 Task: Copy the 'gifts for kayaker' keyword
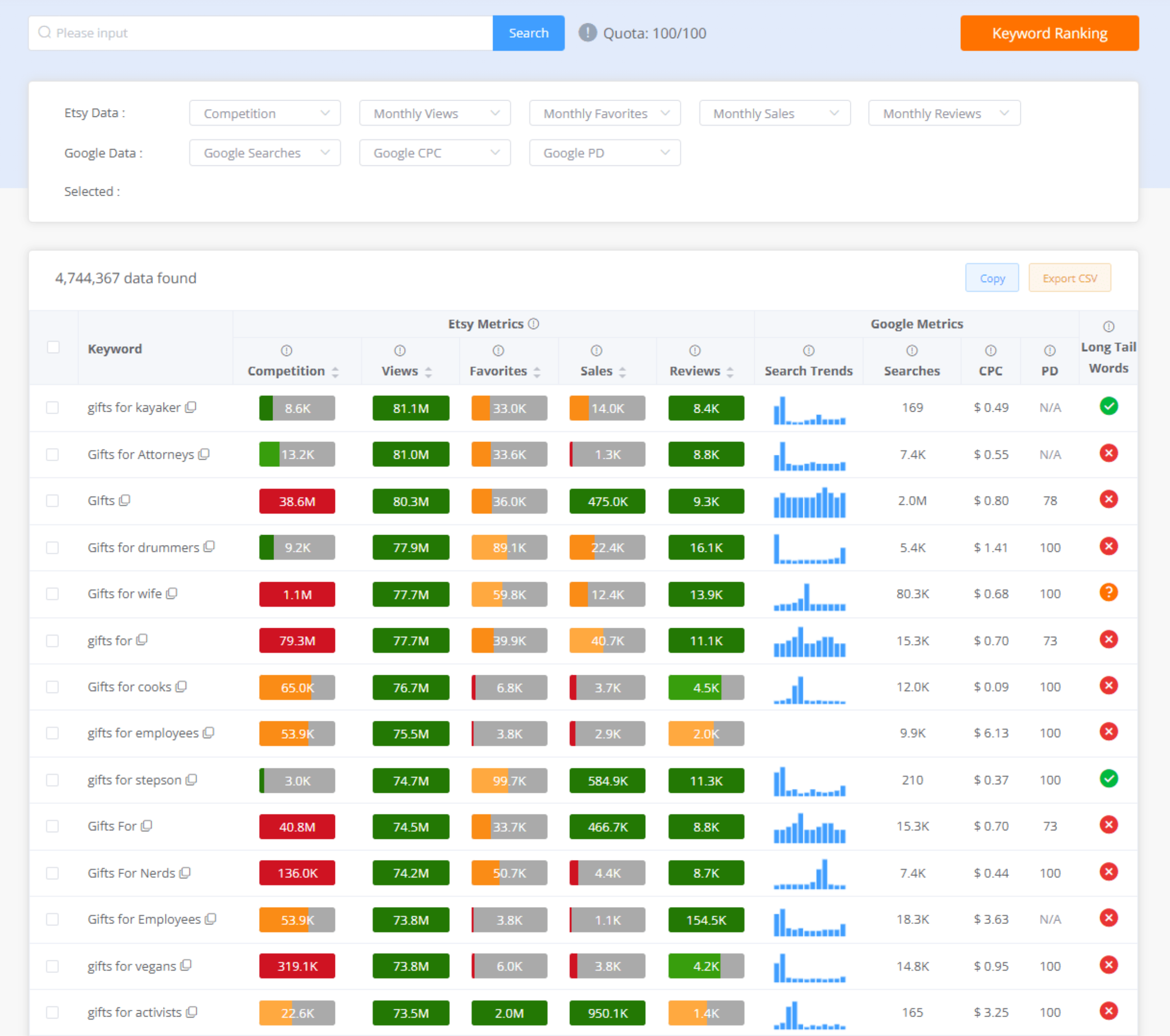pyautogui.click(x=191, y=407)
